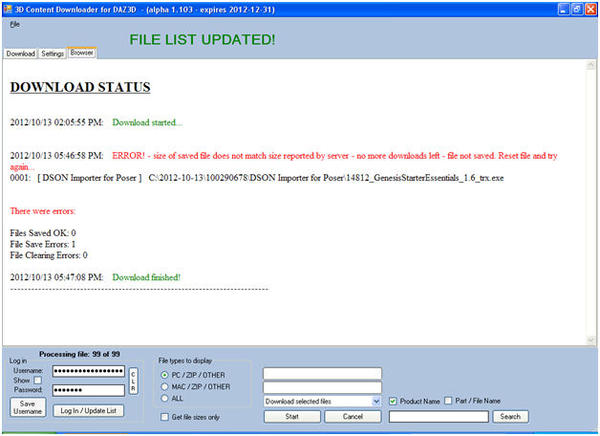Click the Start button
Screen dimensions: 600x436
point(292,416)
